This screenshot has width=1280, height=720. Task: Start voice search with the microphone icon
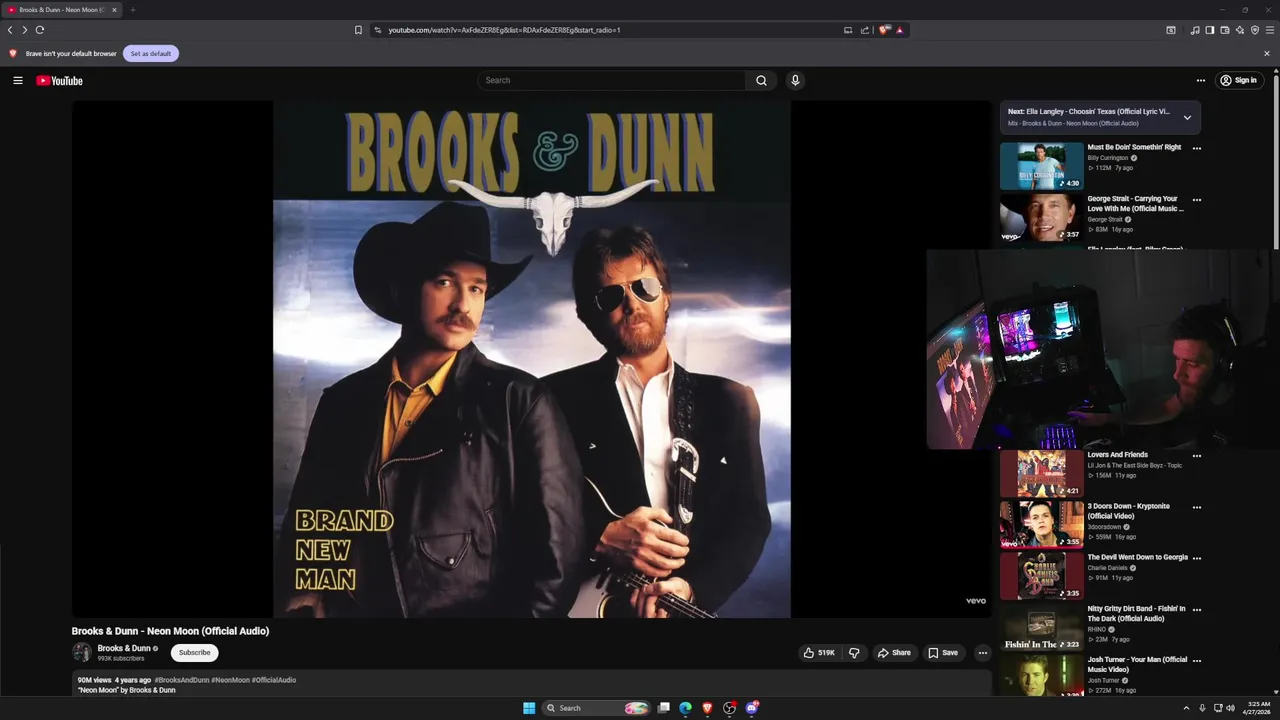click(x=795, y=80)
